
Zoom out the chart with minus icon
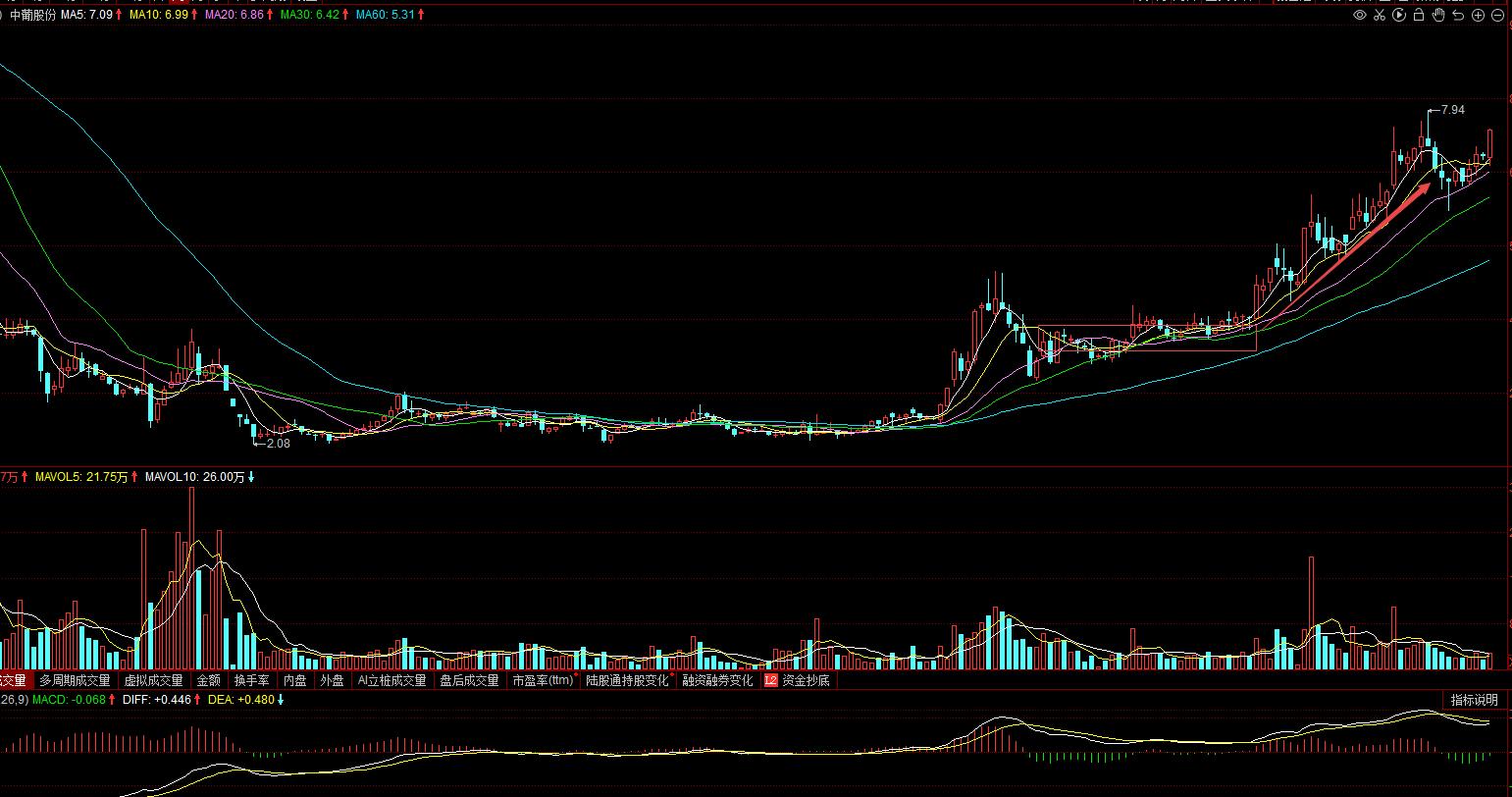(x=1497, y=15)
